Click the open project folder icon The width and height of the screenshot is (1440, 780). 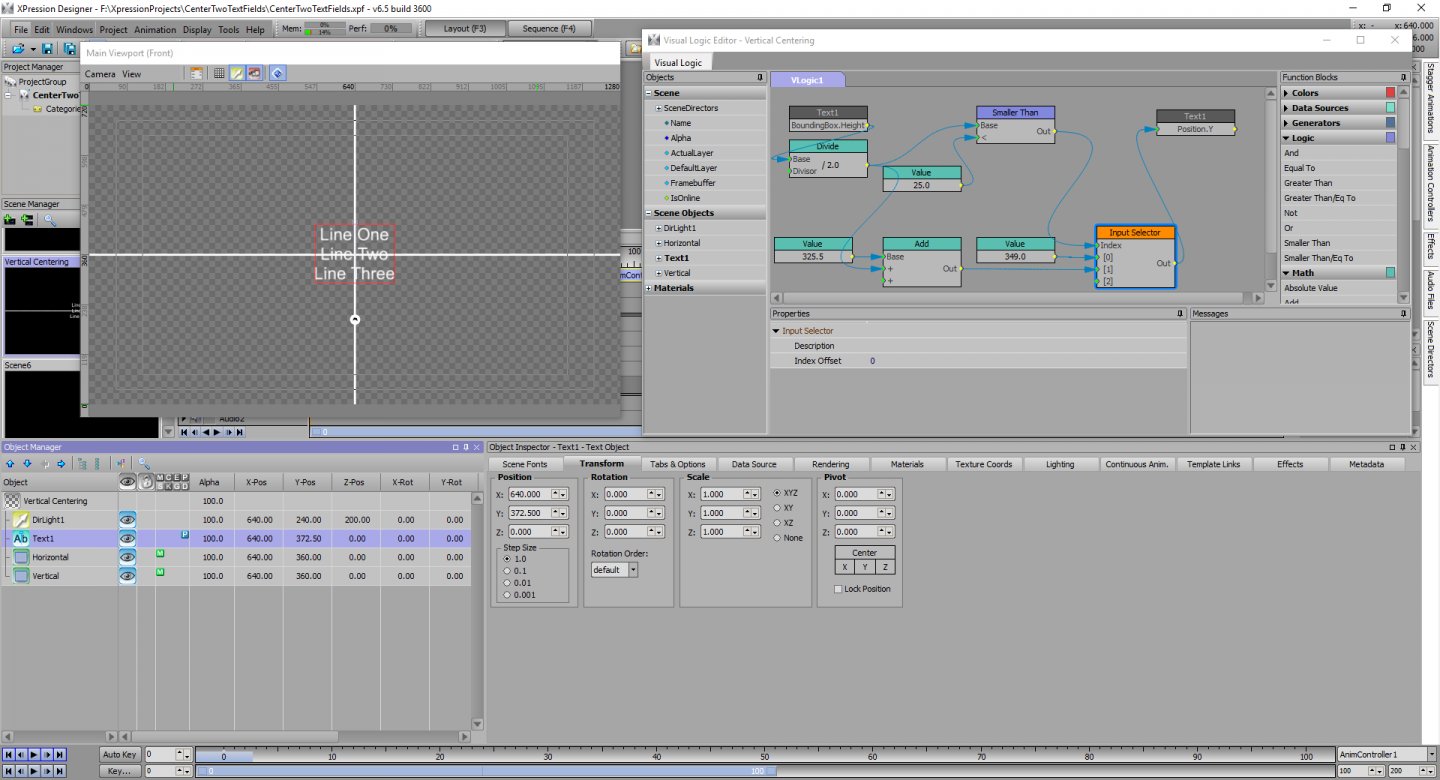click(18, 48)
